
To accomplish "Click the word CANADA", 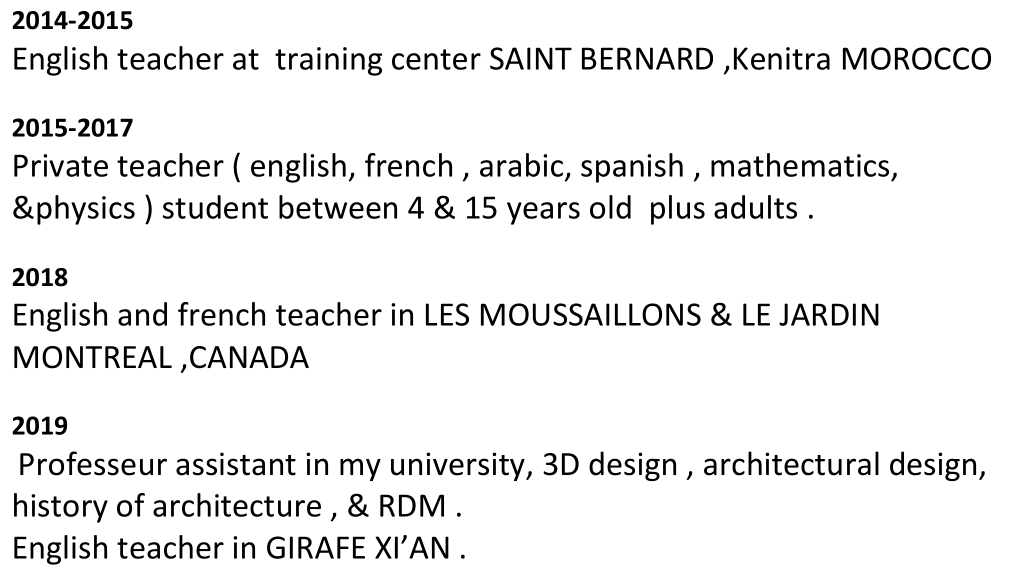I will pyautogui.click(x=249, y=358).
